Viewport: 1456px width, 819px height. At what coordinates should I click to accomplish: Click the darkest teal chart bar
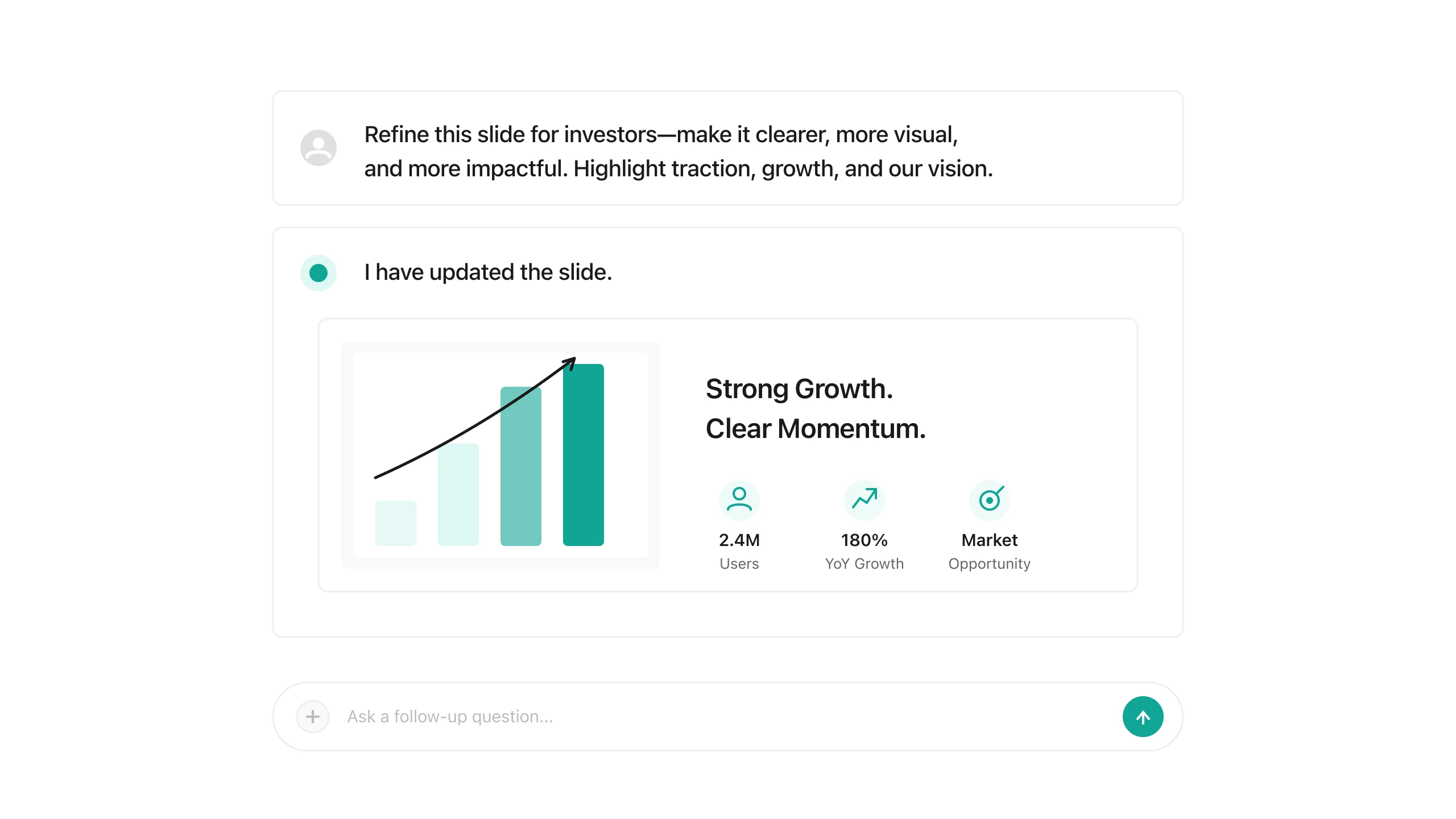click(583, 455)
